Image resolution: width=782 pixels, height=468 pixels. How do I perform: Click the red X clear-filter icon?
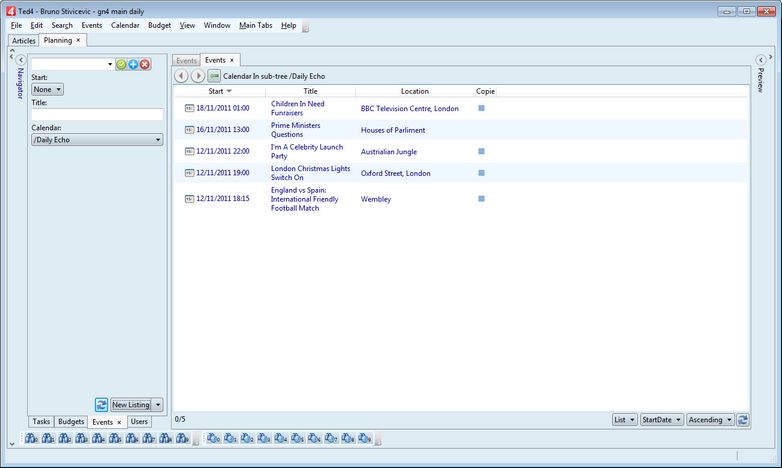[x=145, y=64]
